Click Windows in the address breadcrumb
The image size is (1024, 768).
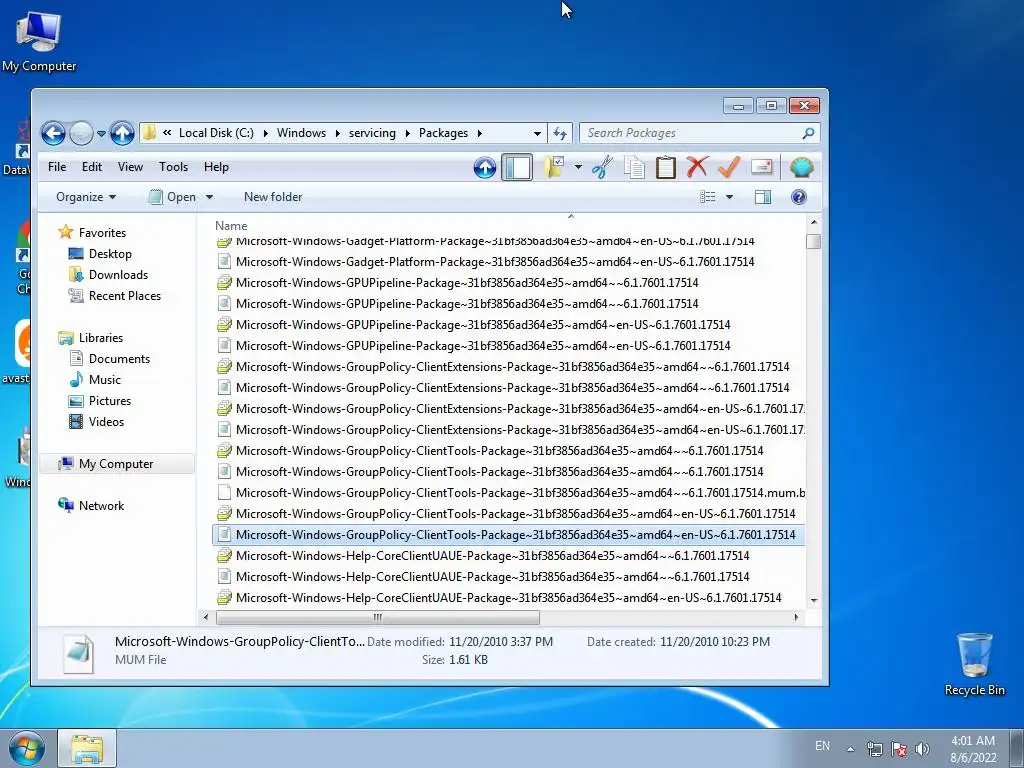pyautogui.click(x=301, y=133)
